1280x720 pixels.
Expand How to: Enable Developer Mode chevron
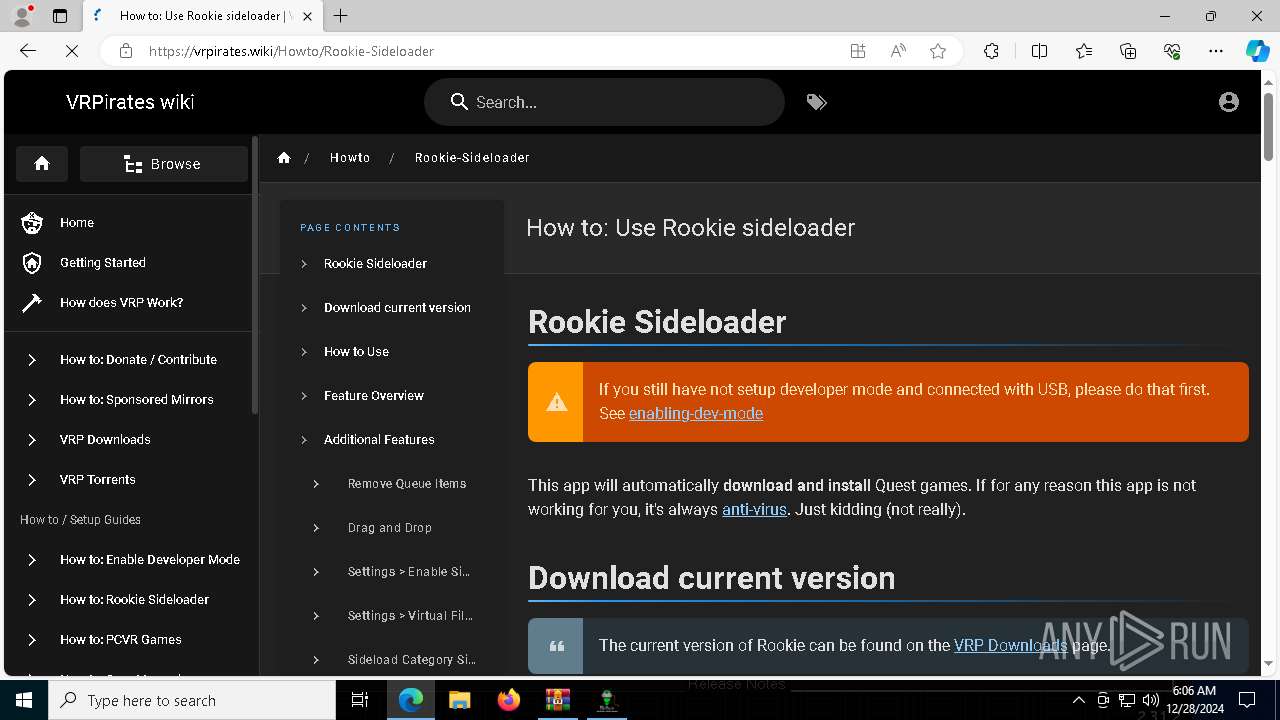coord(32,560)
